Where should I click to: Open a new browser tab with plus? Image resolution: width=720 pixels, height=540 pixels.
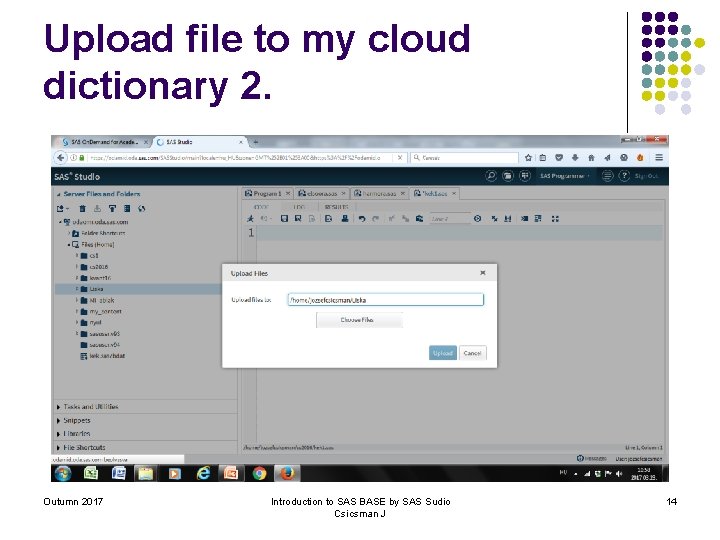pyautogui.click(x=256, y=142)
